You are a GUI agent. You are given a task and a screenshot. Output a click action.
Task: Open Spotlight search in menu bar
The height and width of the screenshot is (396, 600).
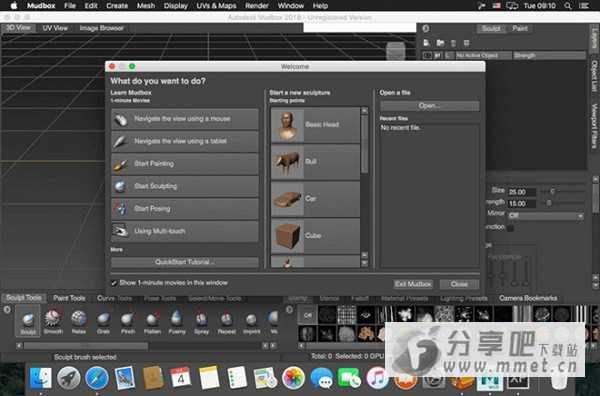click(568, 6)
